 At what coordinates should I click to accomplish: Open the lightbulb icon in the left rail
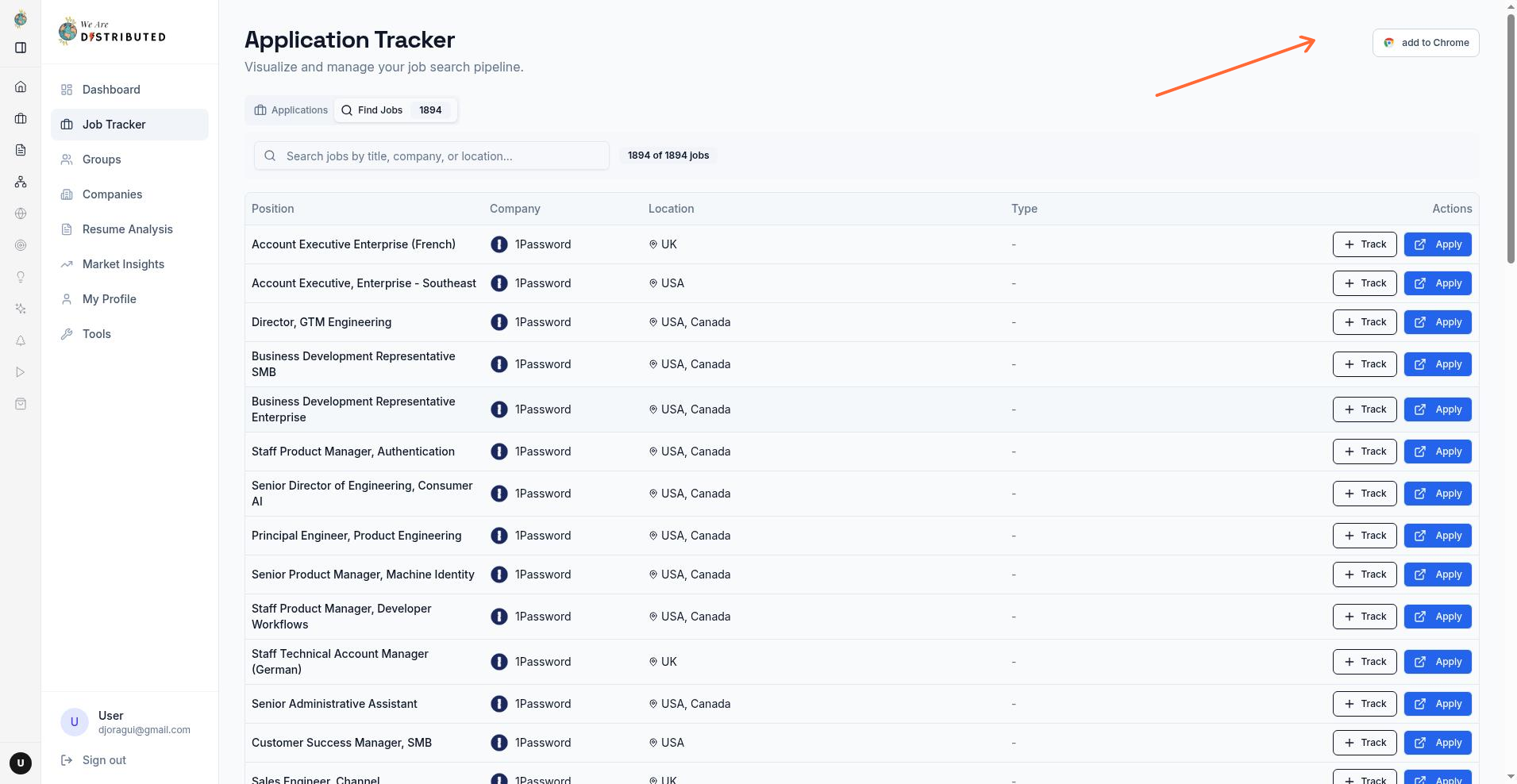point(21,277)
